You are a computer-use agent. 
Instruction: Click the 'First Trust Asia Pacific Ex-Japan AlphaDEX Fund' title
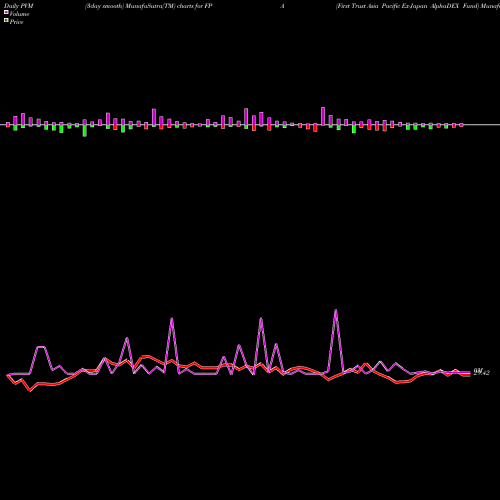click(x=407, y=6)
